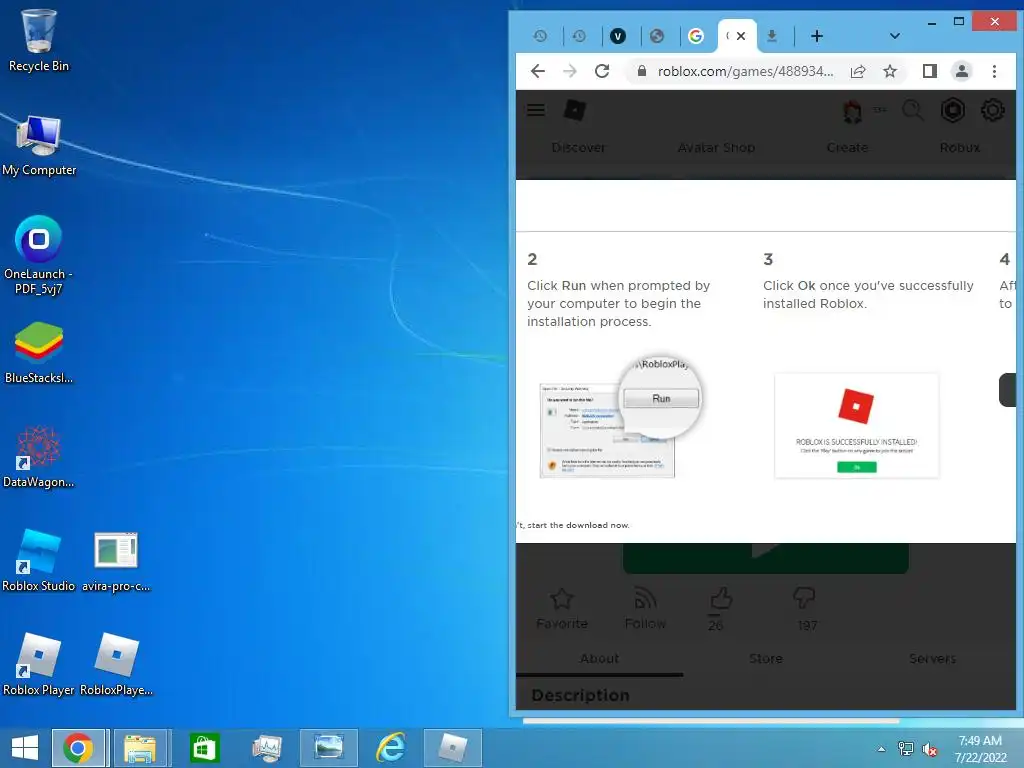Click the Roblox avatar profile icon
The height and width of the screenshot is (768, 1024).
pos(852,112)
